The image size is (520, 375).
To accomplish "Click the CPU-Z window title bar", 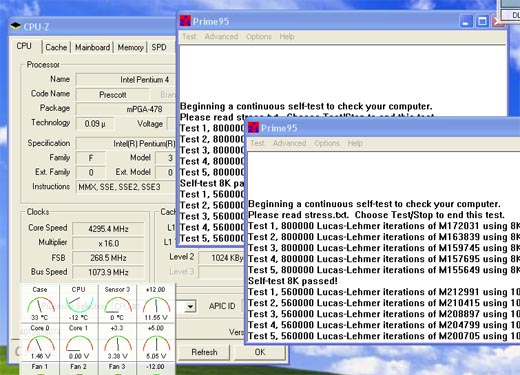I will coord(93,27).
